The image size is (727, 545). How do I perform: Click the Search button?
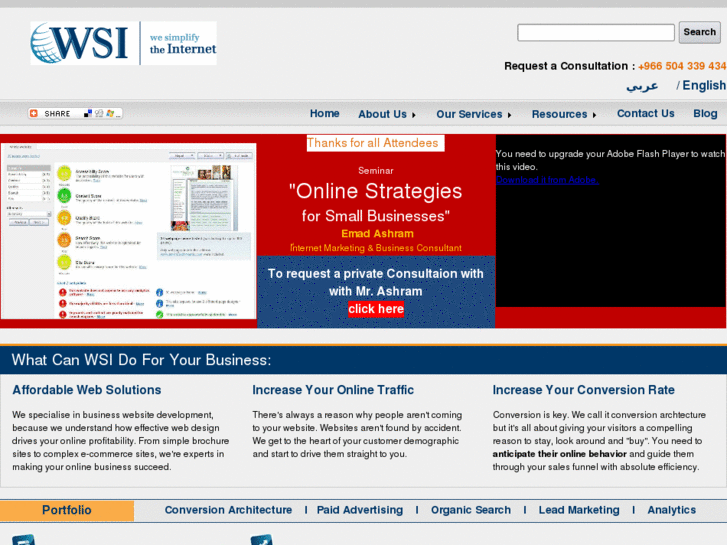coord(700,32)
